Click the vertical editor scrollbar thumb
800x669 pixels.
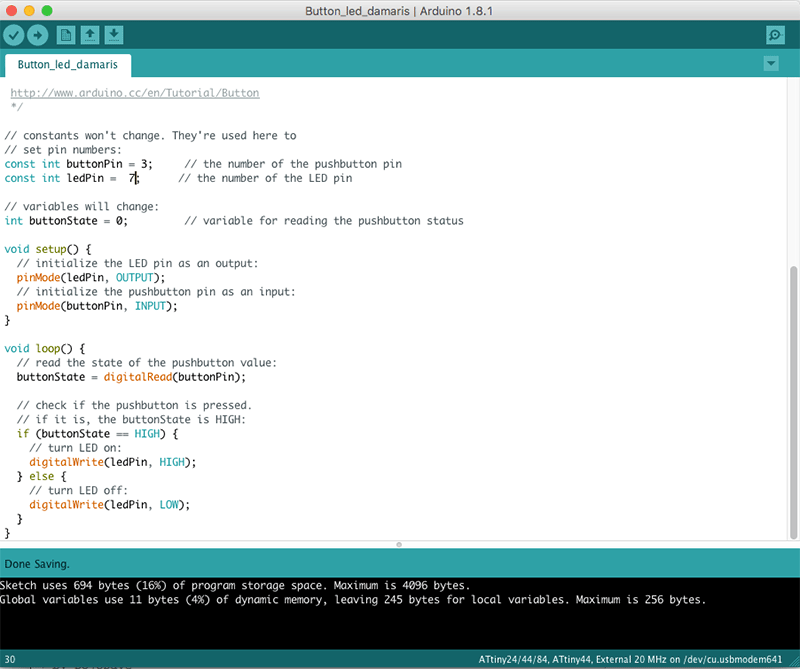793,402
